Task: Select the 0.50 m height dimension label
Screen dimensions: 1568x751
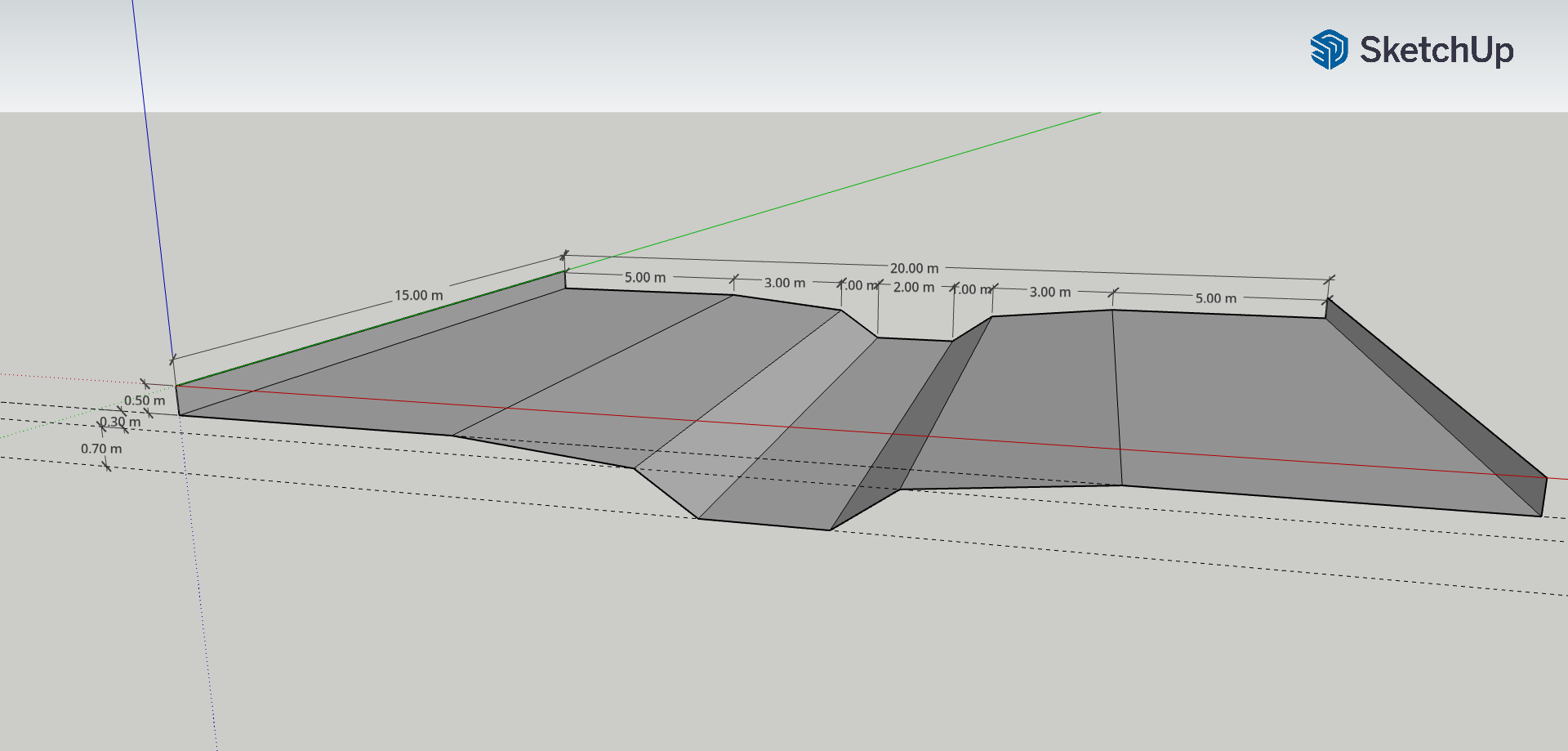Action: click(x=144, y=400)
